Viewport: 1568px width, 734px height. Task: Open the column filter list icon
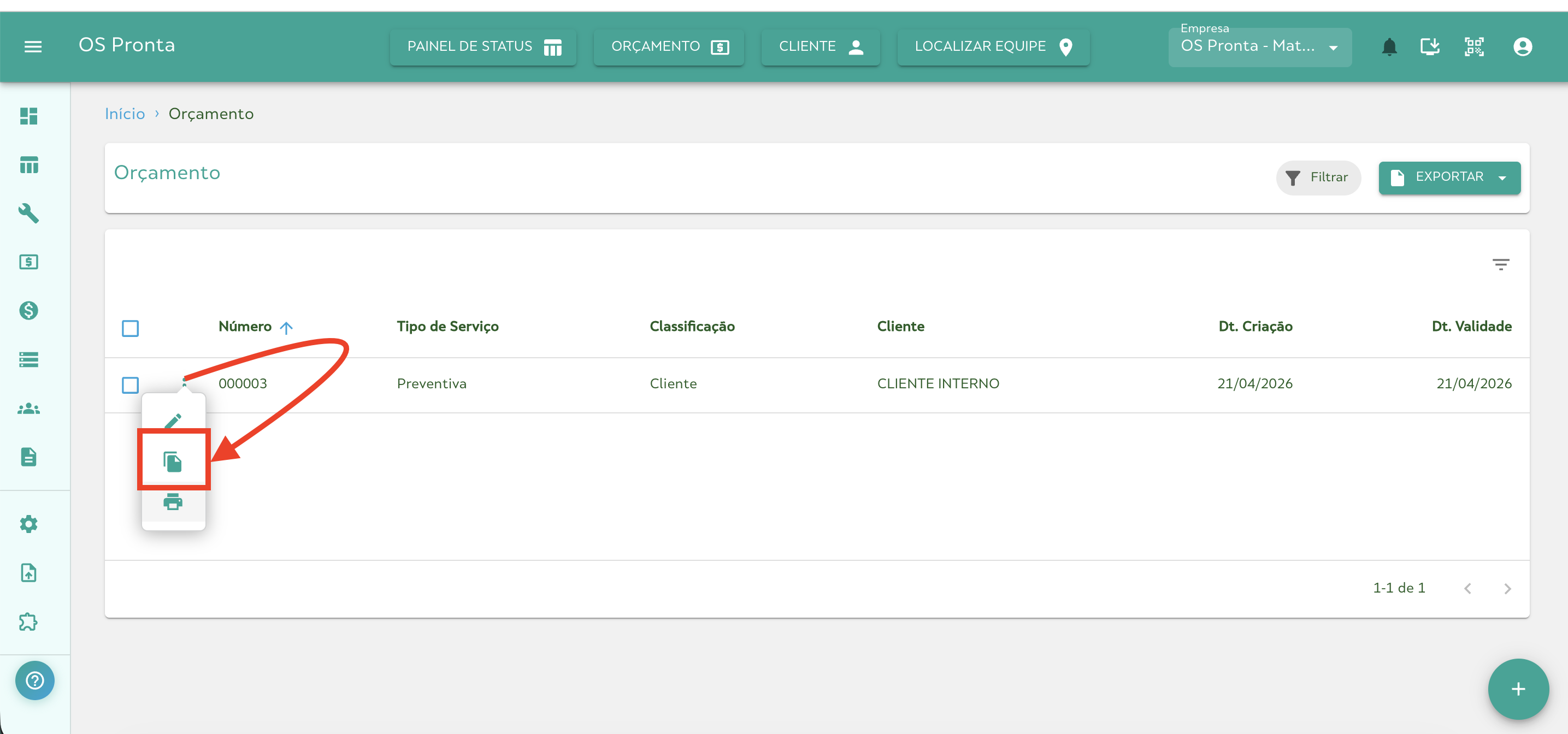1500,264
